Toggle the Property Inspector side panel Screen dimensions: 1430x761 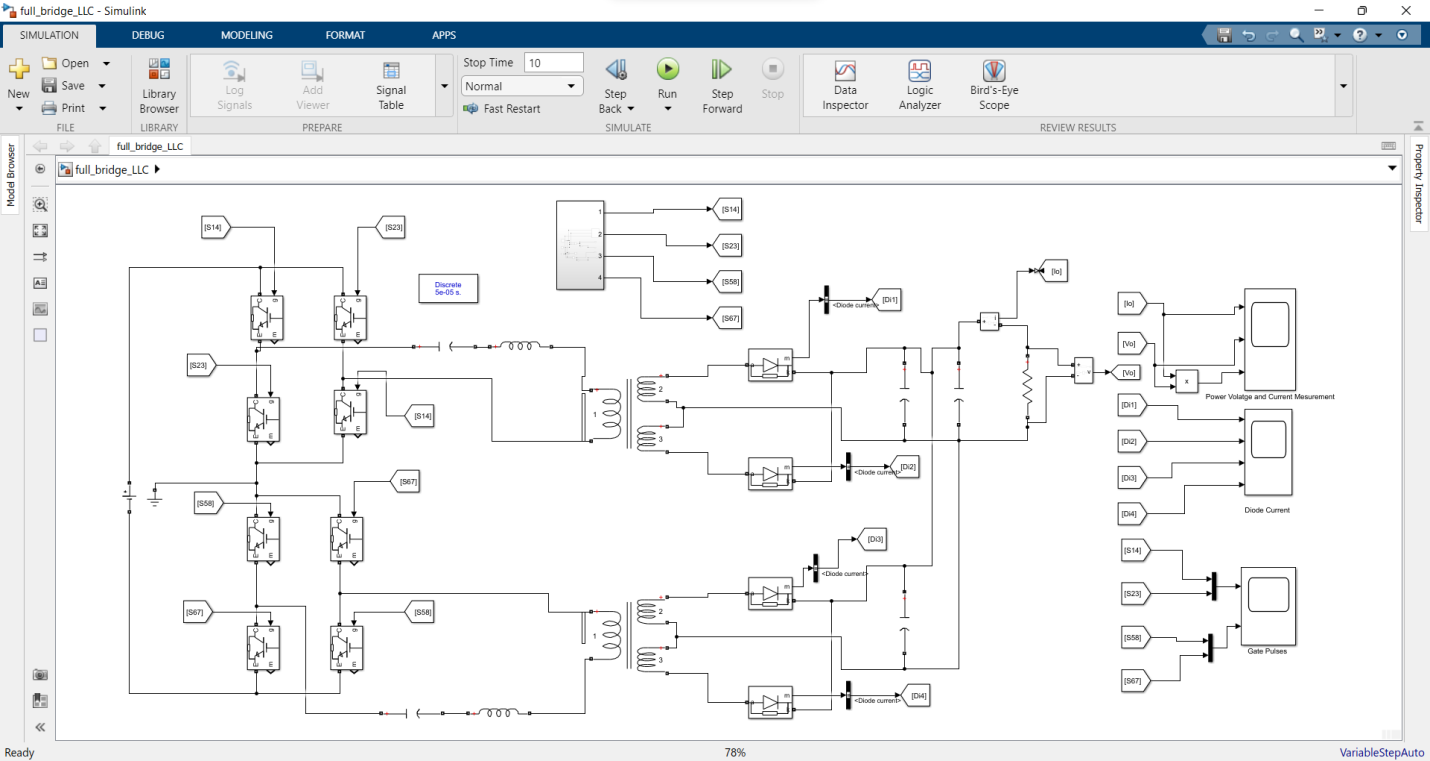1419,184
